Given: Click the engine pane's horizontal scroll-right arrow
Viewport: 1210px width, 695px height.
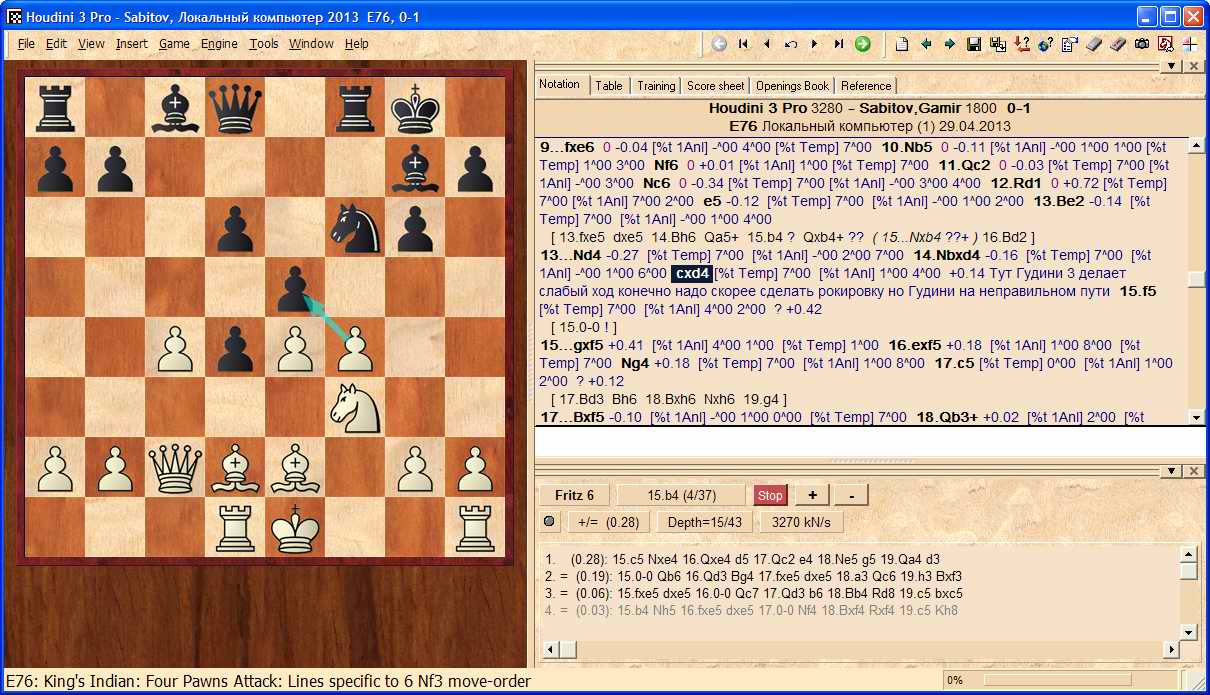Looking at the screenshot, I should (1172, 650).
